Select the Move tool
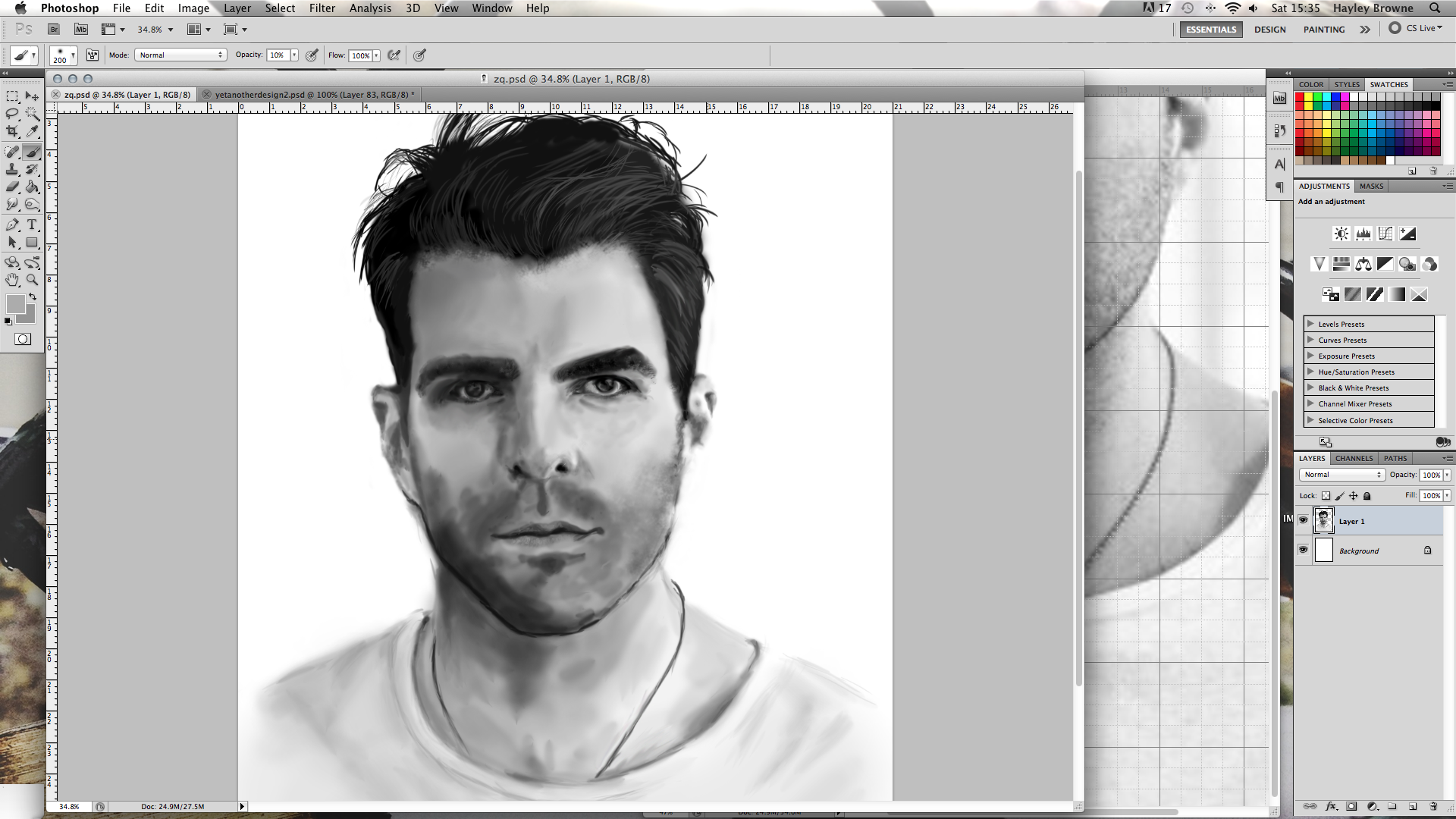 tap(32, 96)
